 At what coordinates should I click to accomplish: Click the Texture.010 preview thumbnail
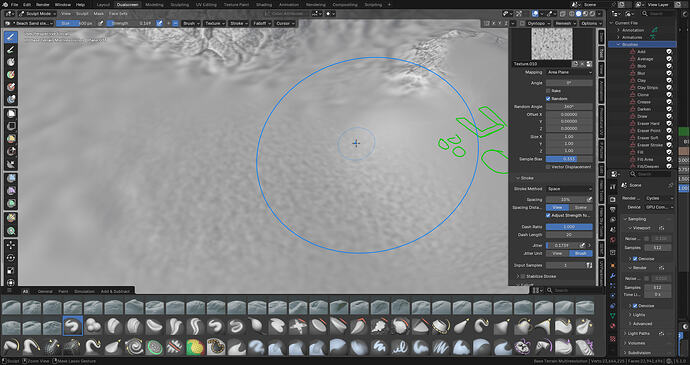(552, 44)
